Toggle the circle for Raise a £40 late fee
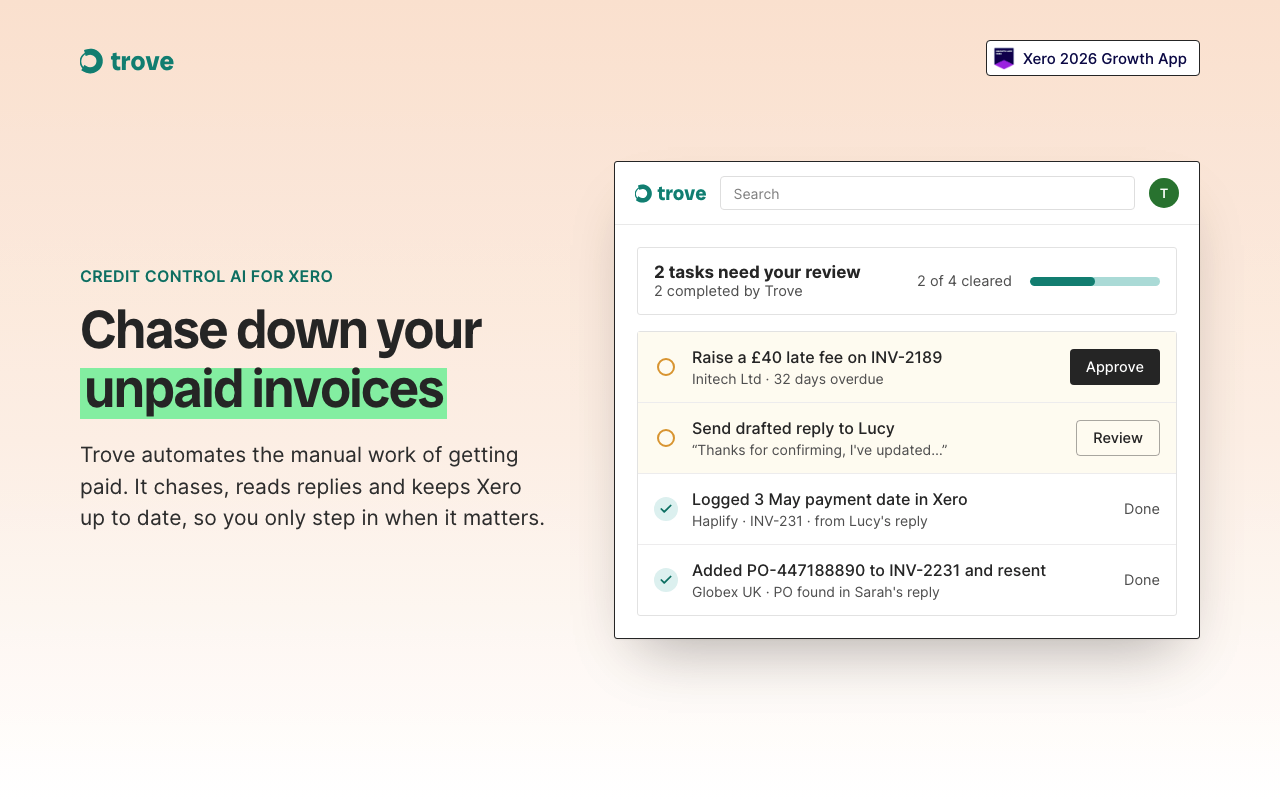The width and height of the screenshot is (1280, 800). 666,367
